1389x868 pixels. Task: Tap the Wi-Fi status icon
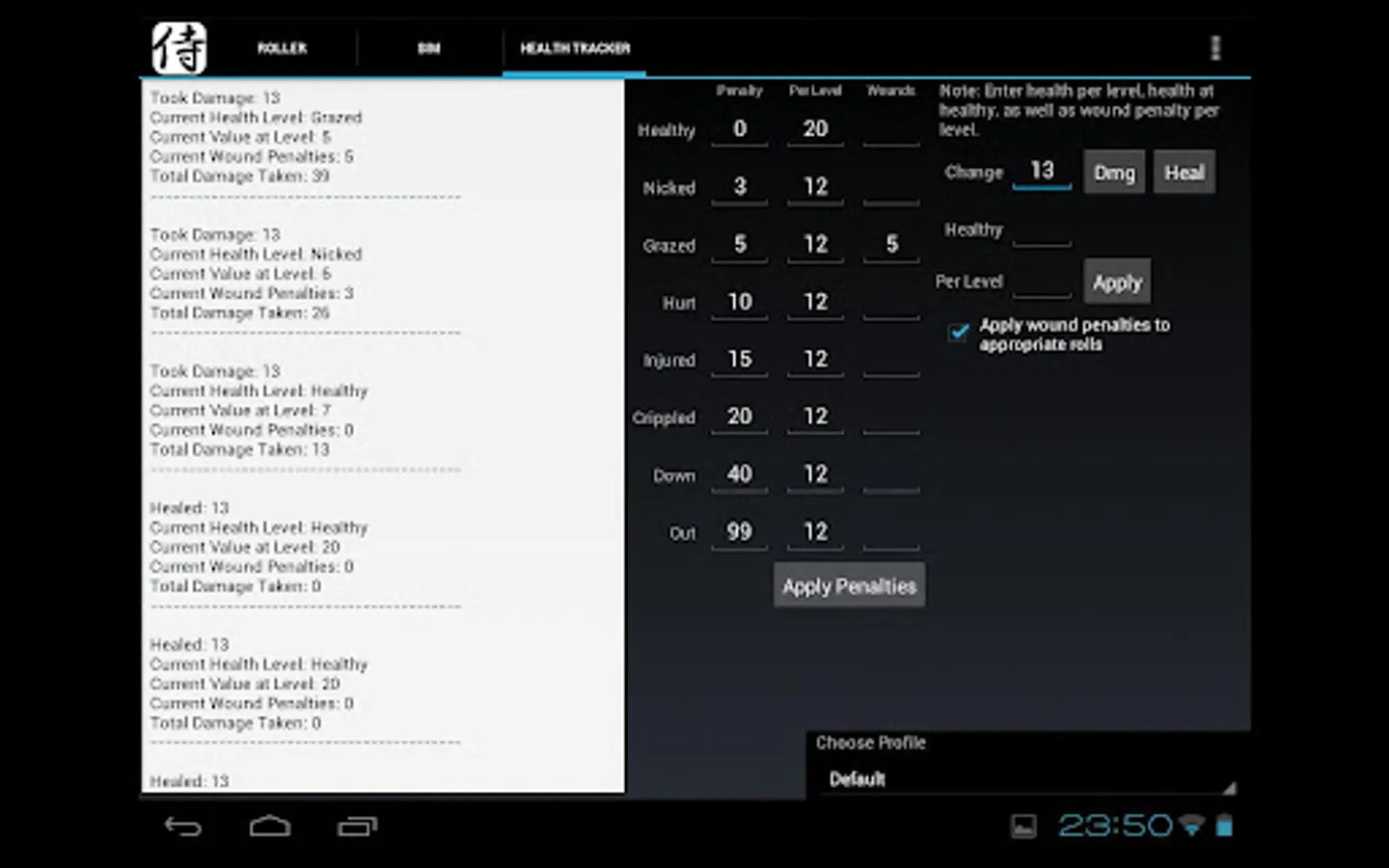pos(1192,826)
